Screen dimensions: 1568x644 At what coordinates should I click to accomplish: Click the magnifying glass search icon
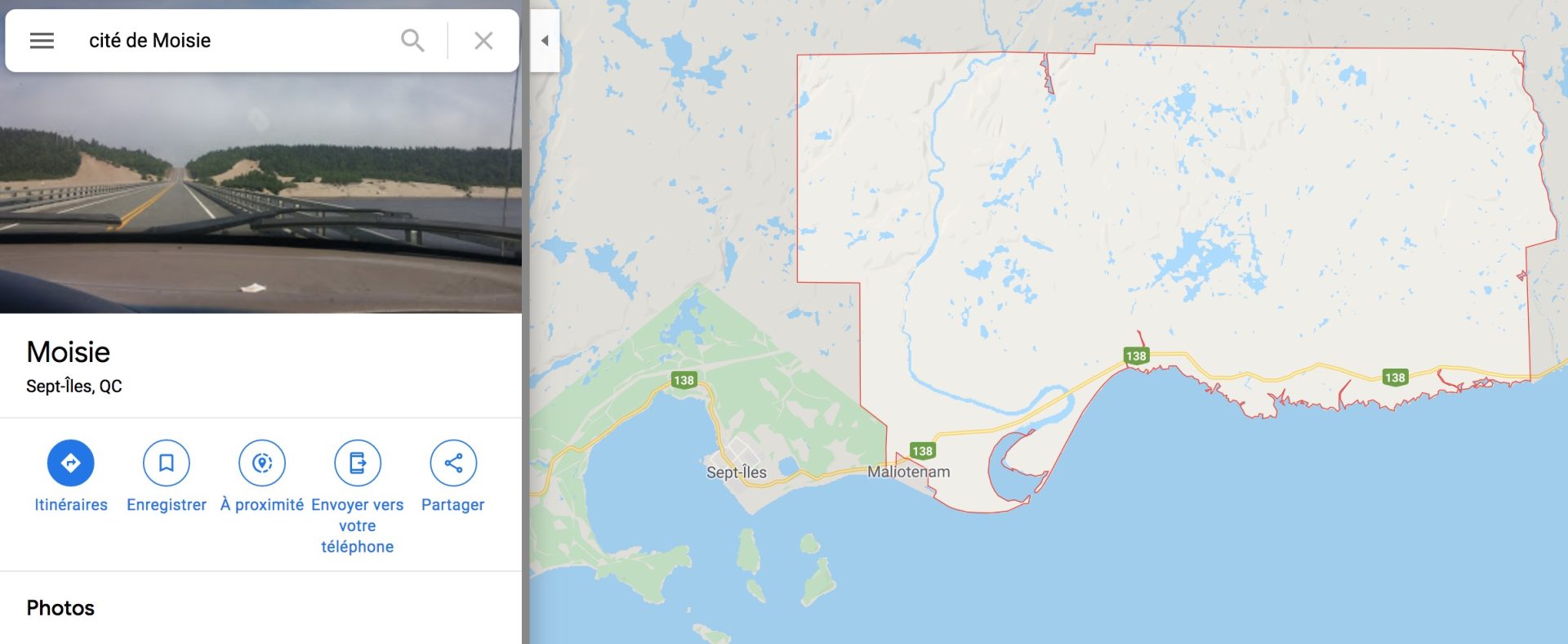(412, 40)
